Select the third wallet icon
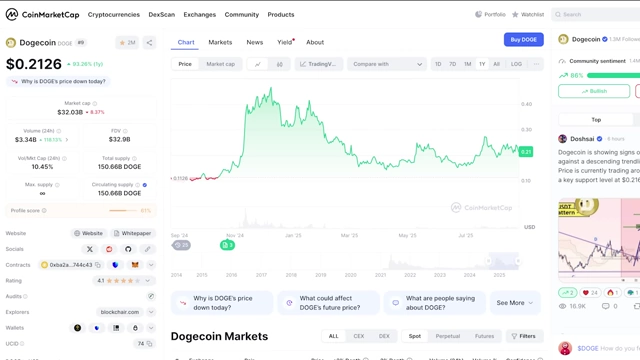The height and width of the screenshot is (360, 640). [x=116, y=328]
